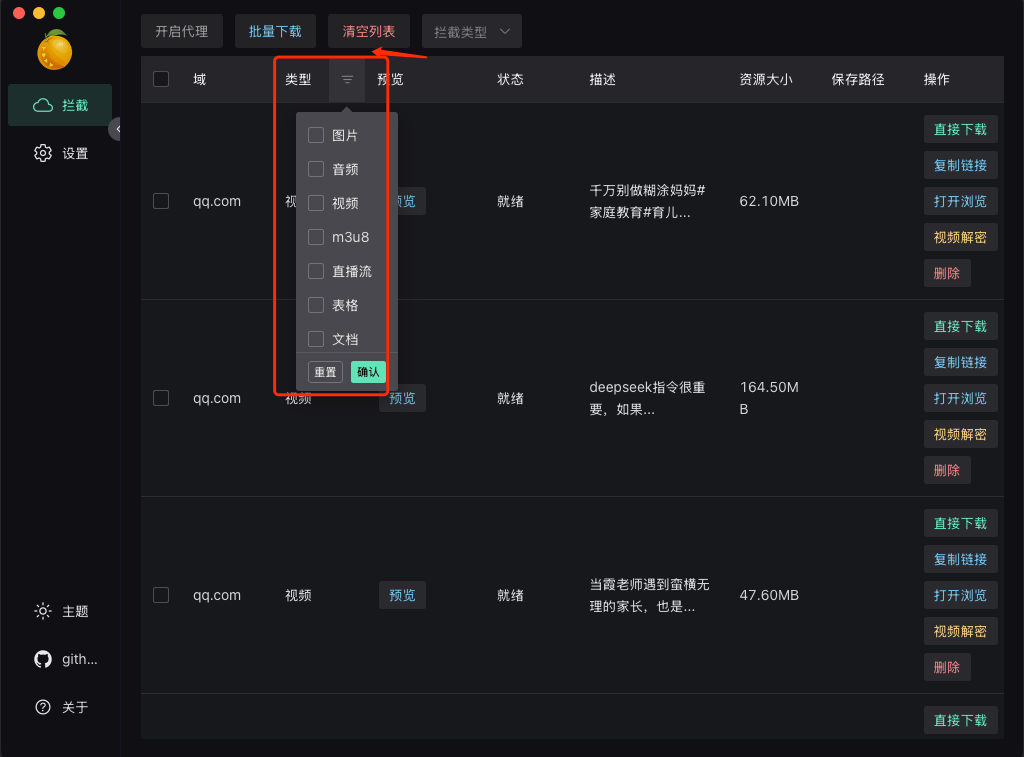1024x757 pixels.
Task: Check the 图片 filter option
Action: [x=316, y=135]
